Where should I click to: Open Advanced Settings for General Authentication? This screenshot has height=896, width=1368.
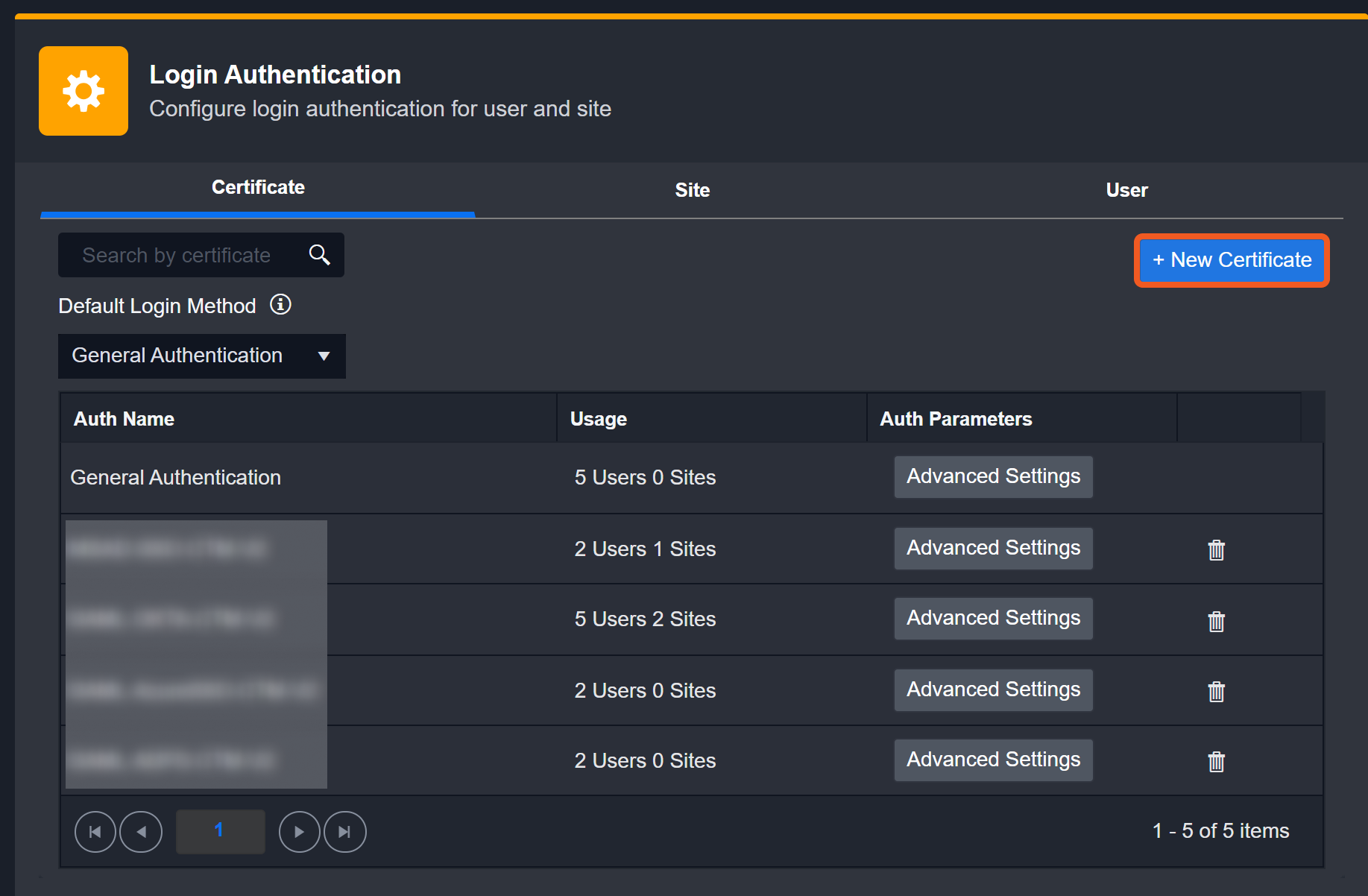993,476
